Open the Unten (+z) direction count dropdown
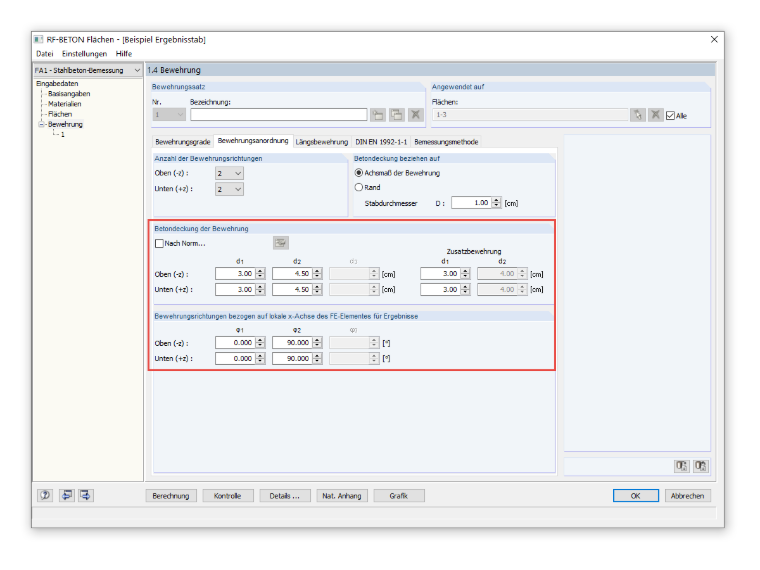This screenshot has height=570, width=760. (229, 189)
